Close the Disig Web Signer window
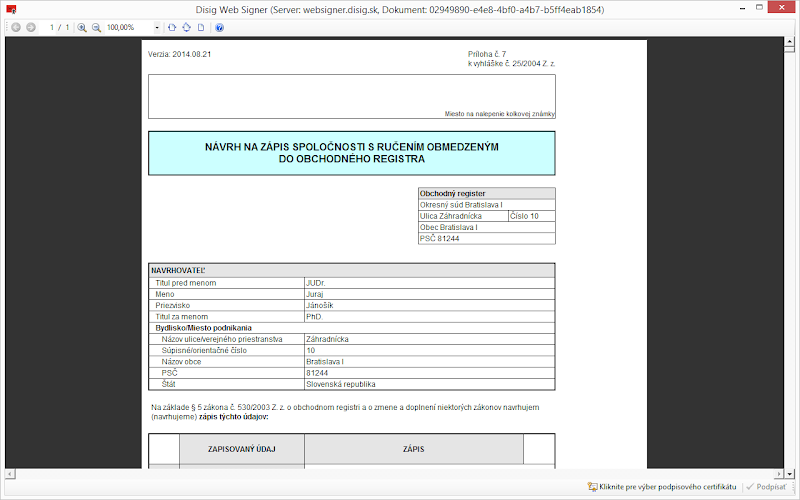 tap(781, 7)
